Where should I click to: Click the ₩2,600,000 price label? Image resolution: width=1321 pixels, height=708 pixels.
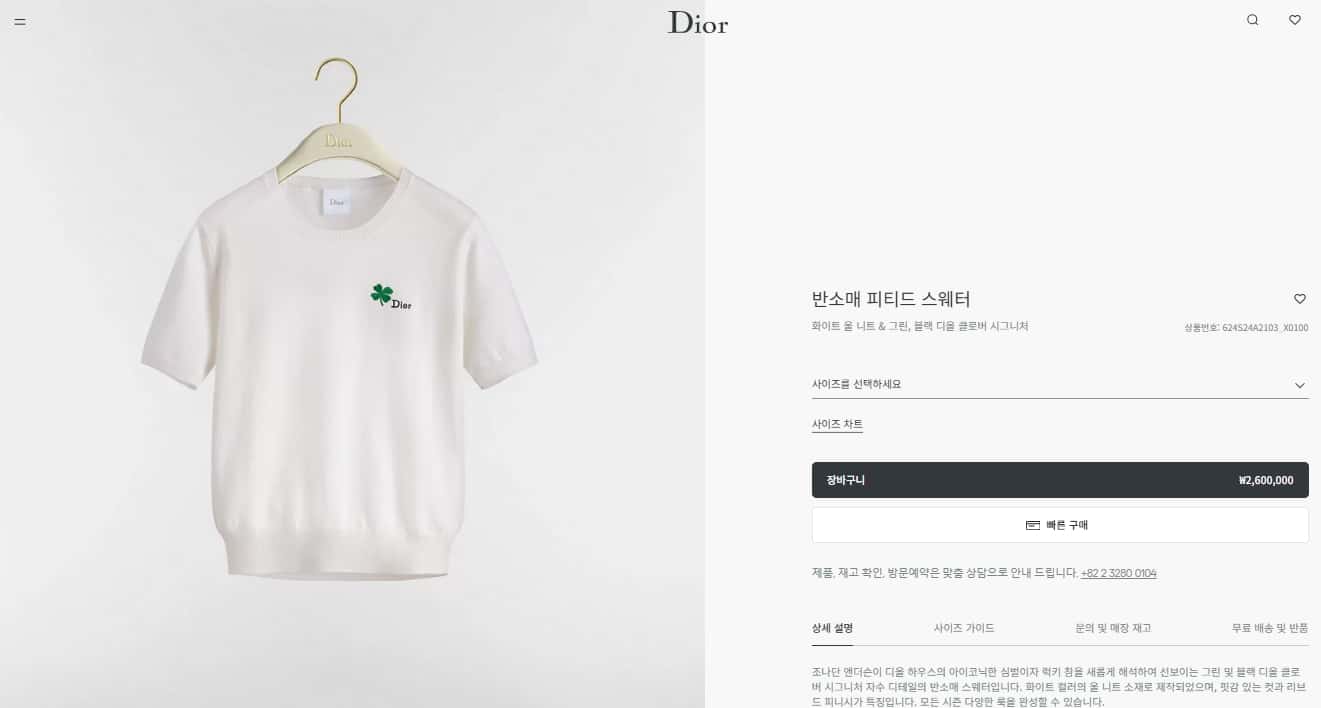pyautogui.click(x=1266, y=481)
